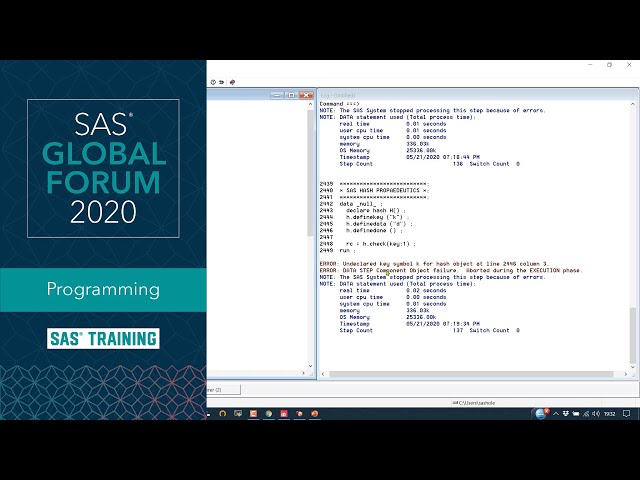Click the 'ERROR: Undeclared key symbol k' log line

tap(434, 264)
